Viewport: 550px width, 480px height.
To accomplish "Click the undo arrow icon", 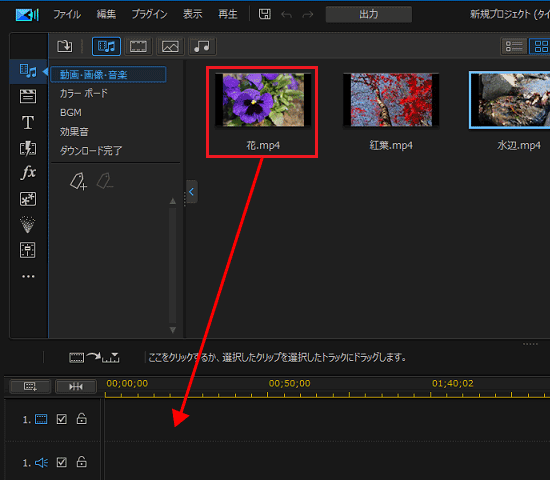I will click(x=287, y=15).
